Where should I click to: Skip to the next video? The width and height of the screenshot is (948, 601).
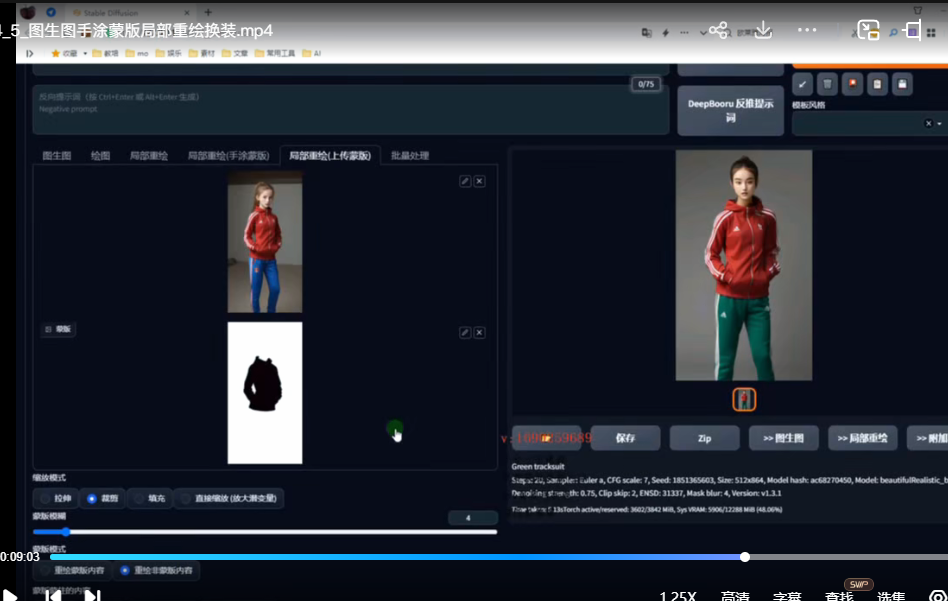point(92,595)
